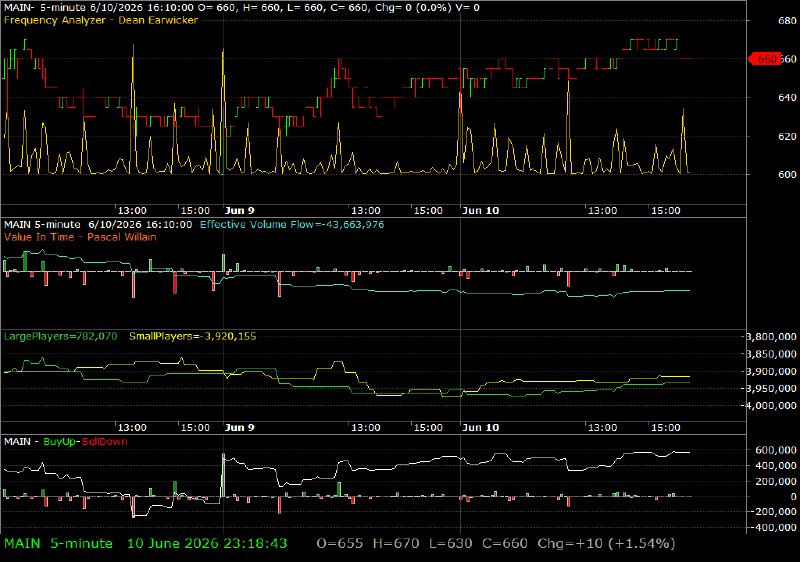Image resolution: width=800 pixels, height=562 pixels.
Task: Click the 3,950,000 axis value
Action: pyautogui.click(x=772, y=388)
